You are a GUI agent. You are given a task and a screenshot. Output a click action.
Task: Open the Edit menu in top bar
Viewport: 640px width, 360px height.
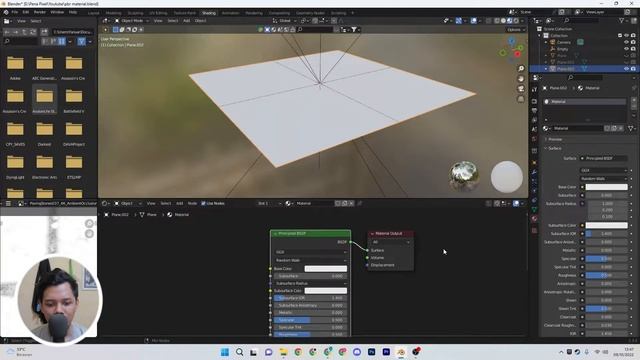tap(26, 12)
